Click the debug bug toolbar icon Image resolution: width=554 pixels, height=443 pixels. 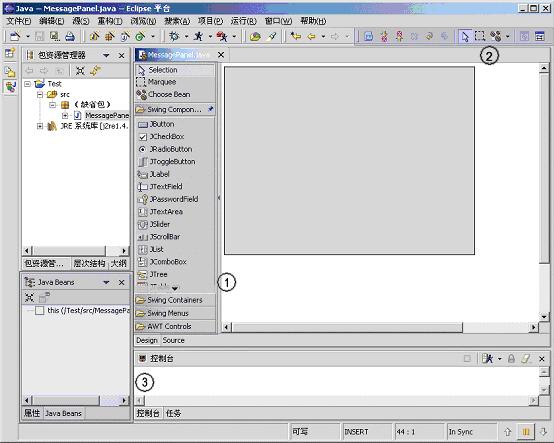174,36
